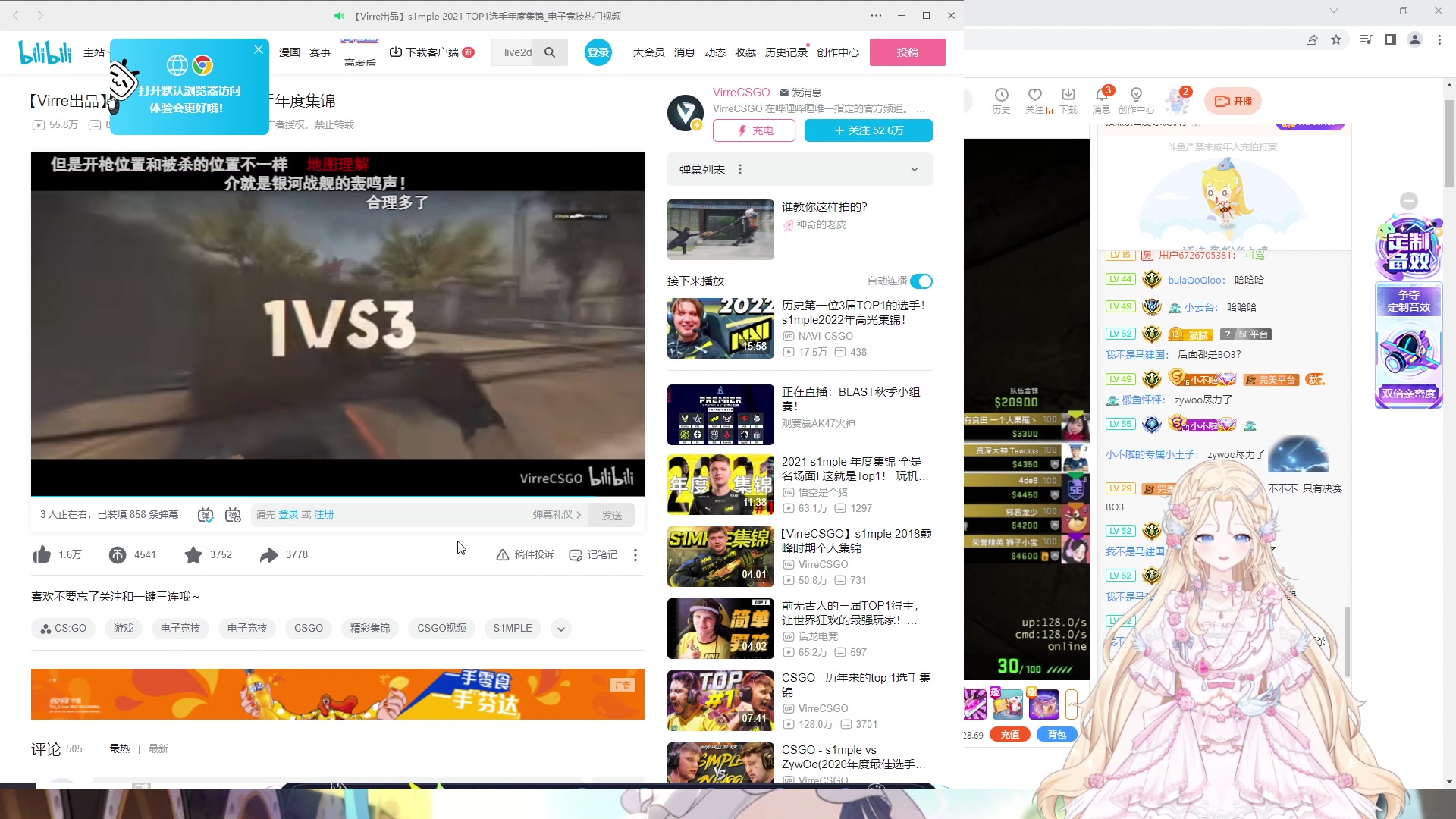Open danmaku list options dots

coord(740,169)
